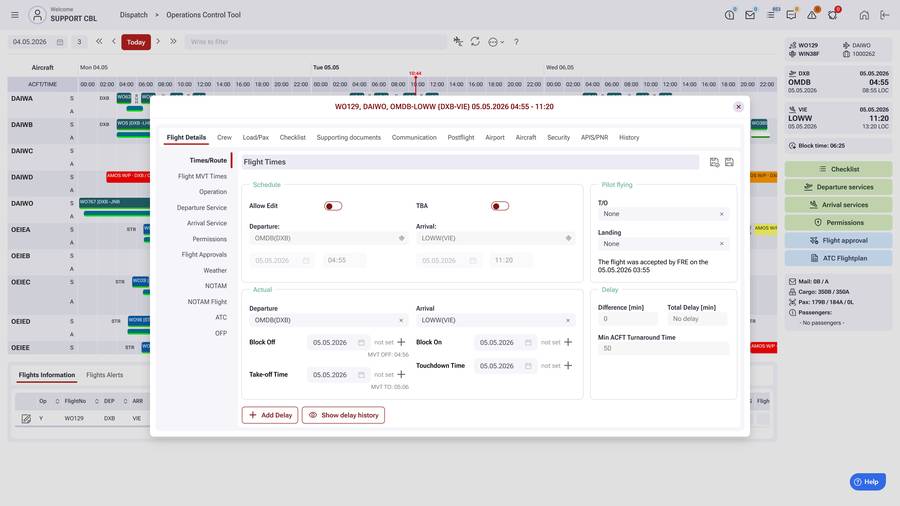Select OFP in side menu
The height and width of the screenshot is (506, 900).
click(221, 333)
